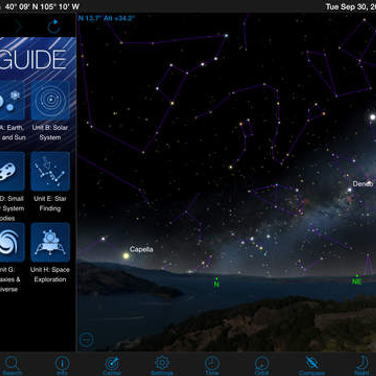376x376 pixels.
Task: Open the Search tool in bottom toolbar
Action: click(12, 365)
